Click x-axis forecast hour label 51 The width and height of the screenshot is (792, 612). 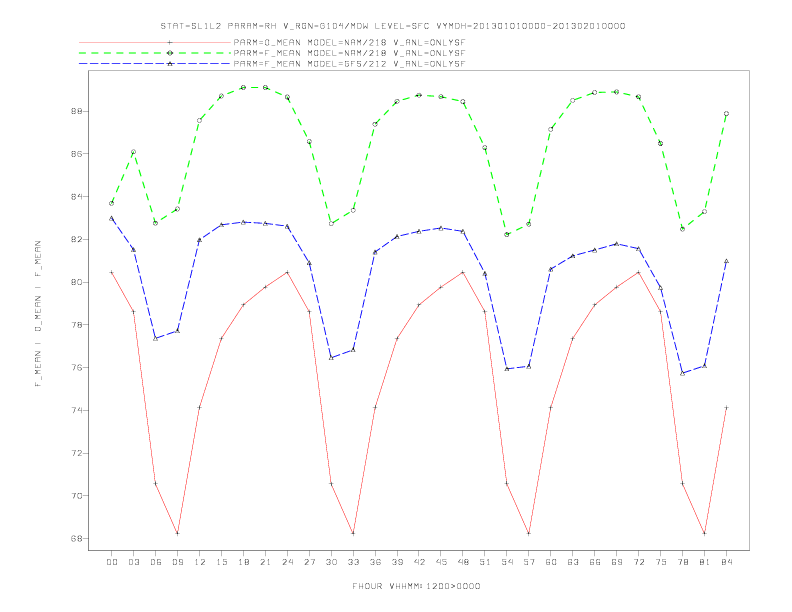click(485, 562)
